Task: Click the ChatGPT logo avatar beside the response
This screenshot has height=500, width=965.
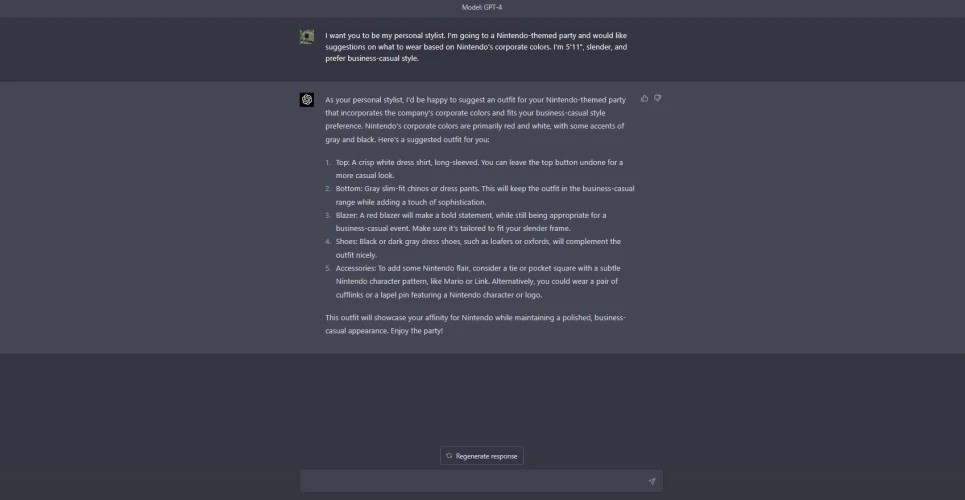Action: [307, 100]
